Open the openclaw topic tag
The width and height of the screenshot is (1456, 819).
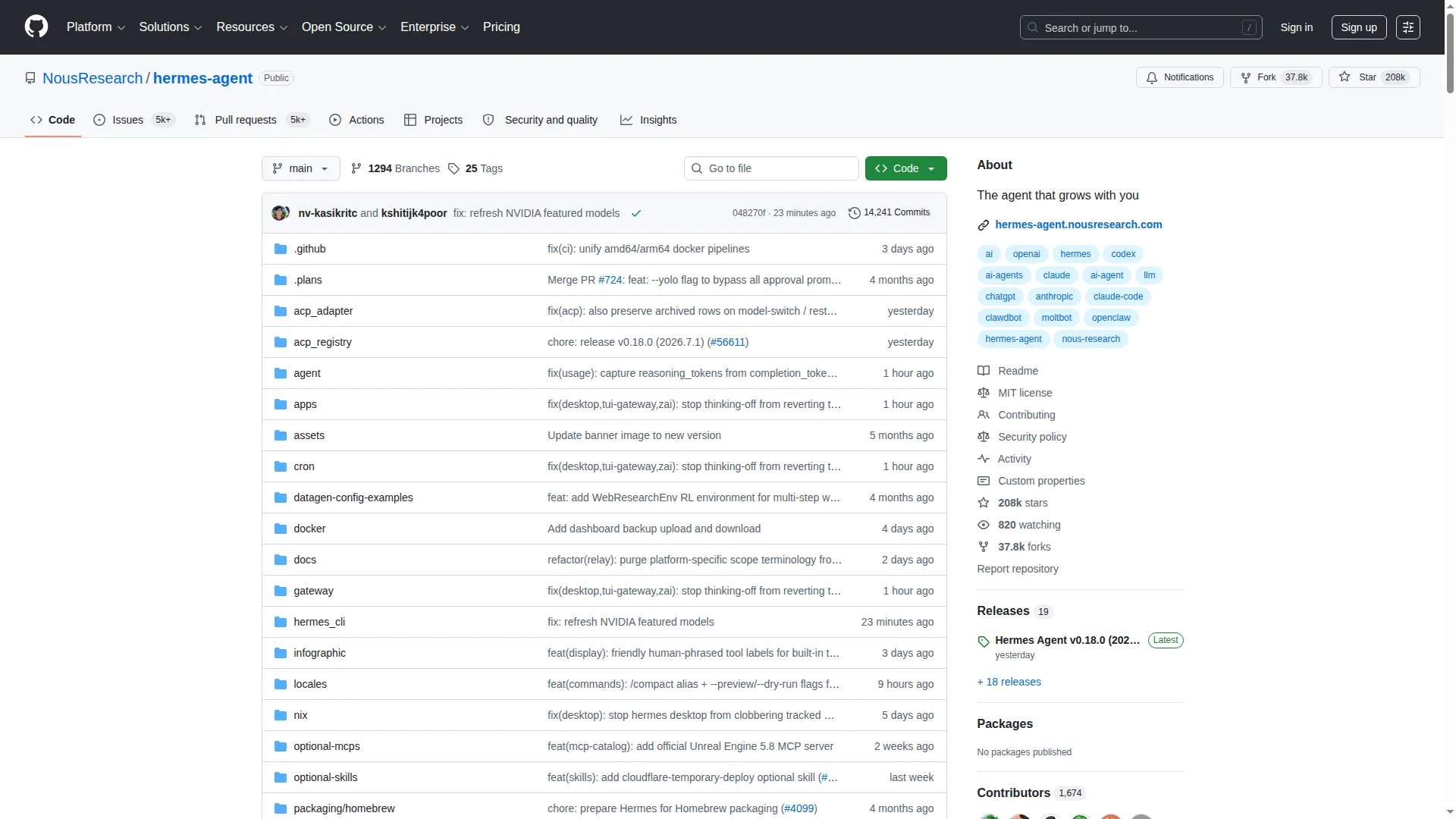coord(1111,318)
